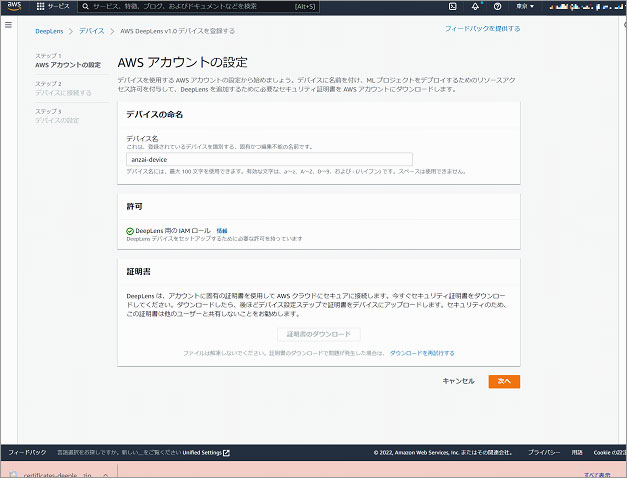Open the notifications bell
Screen dimensions: 627x478
click(x=475, y=6)
